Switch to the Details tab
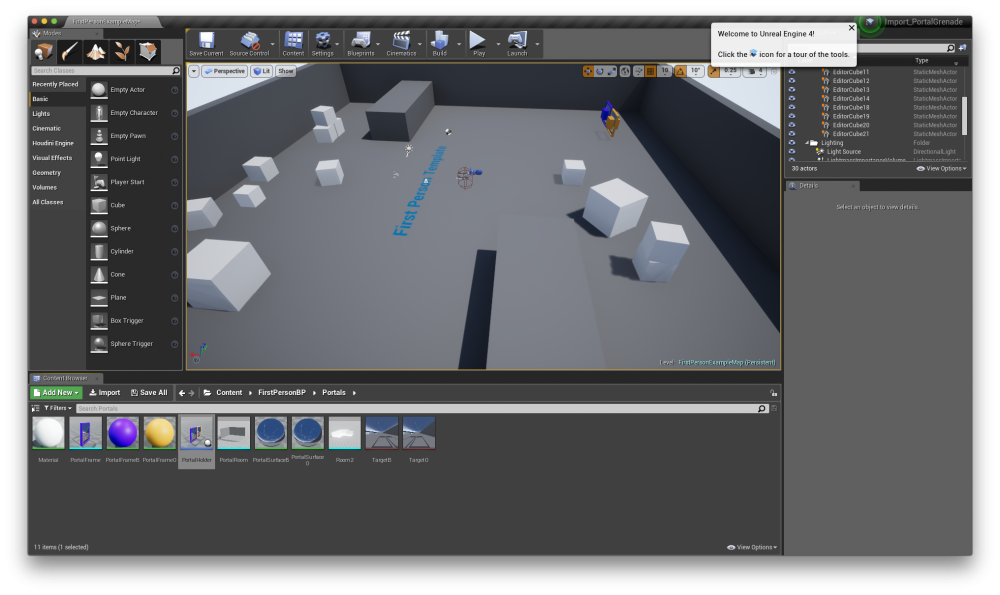The image size is (1000, 595). [821, 186]
